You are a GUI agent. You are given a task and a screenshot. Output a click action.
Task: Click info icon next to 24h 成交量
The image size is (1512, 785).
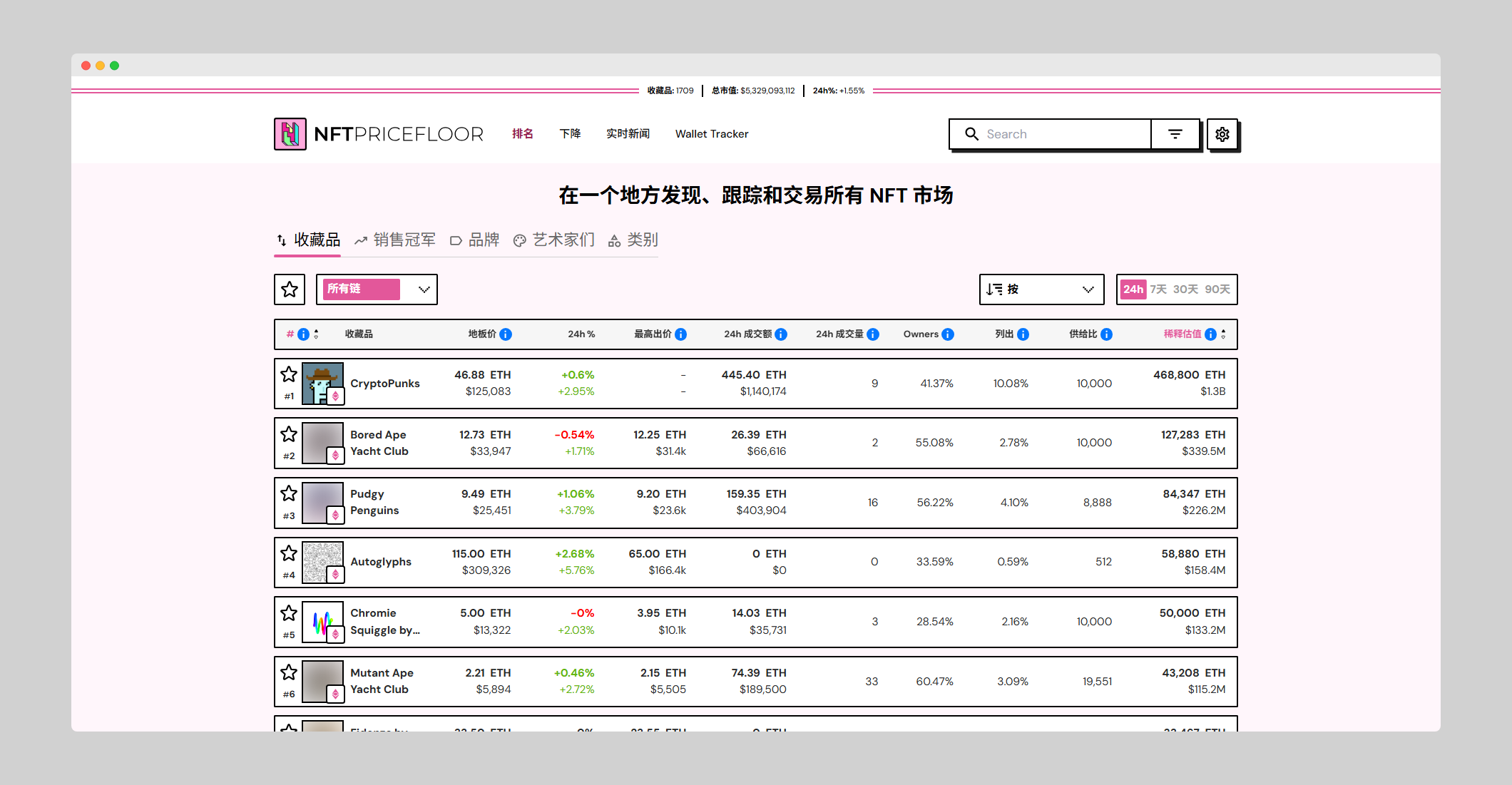[x=873, y=334]
